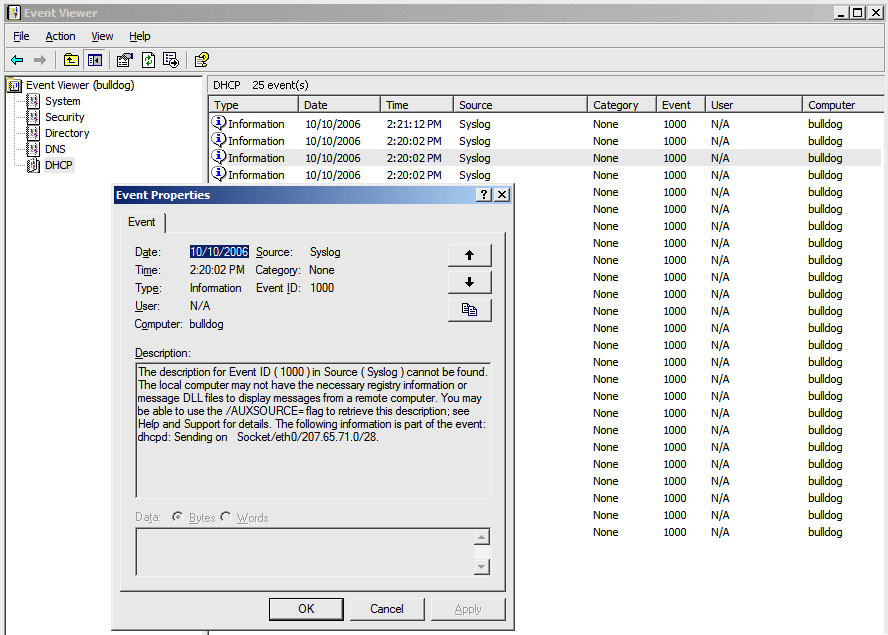This screenshot has height=635, width=888.
Task: Select the Event Viewer (bulldog) root node
Action: pos(79,85)
